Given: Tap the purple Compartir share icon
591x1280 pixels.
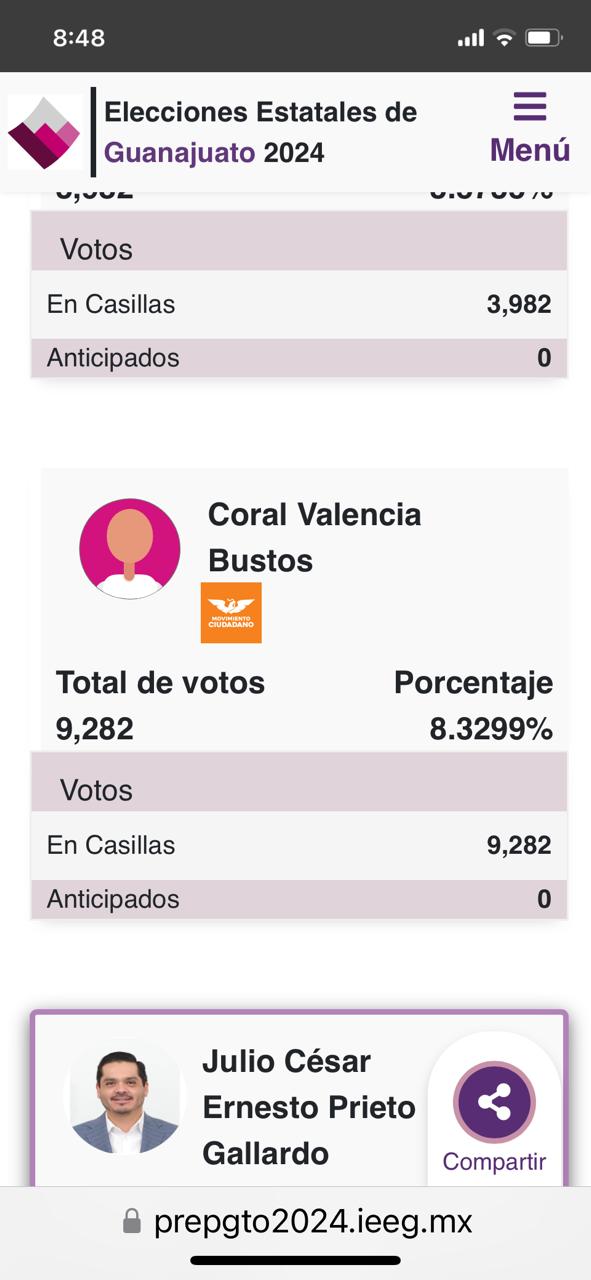Looking at the screenshot, I should coord(495,1104).
